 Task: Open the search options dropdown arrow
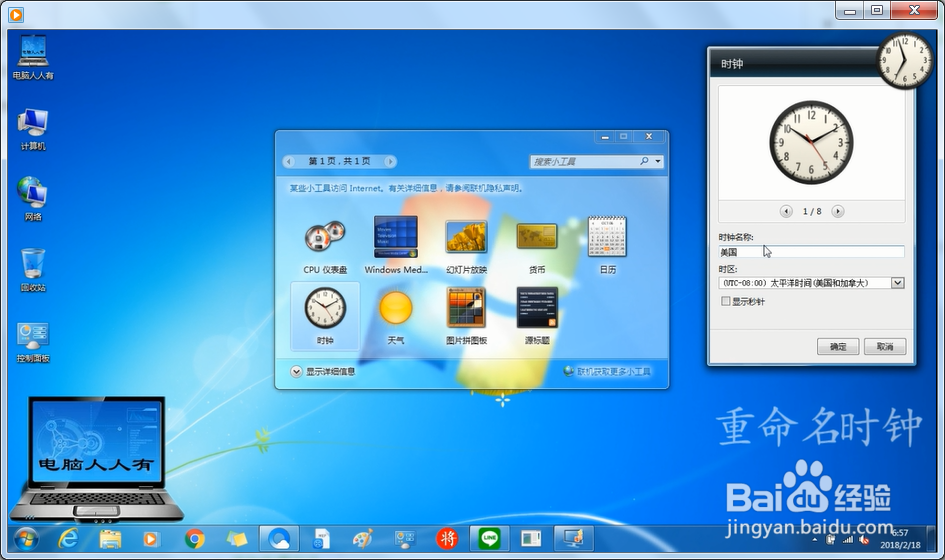coord(658,161)
